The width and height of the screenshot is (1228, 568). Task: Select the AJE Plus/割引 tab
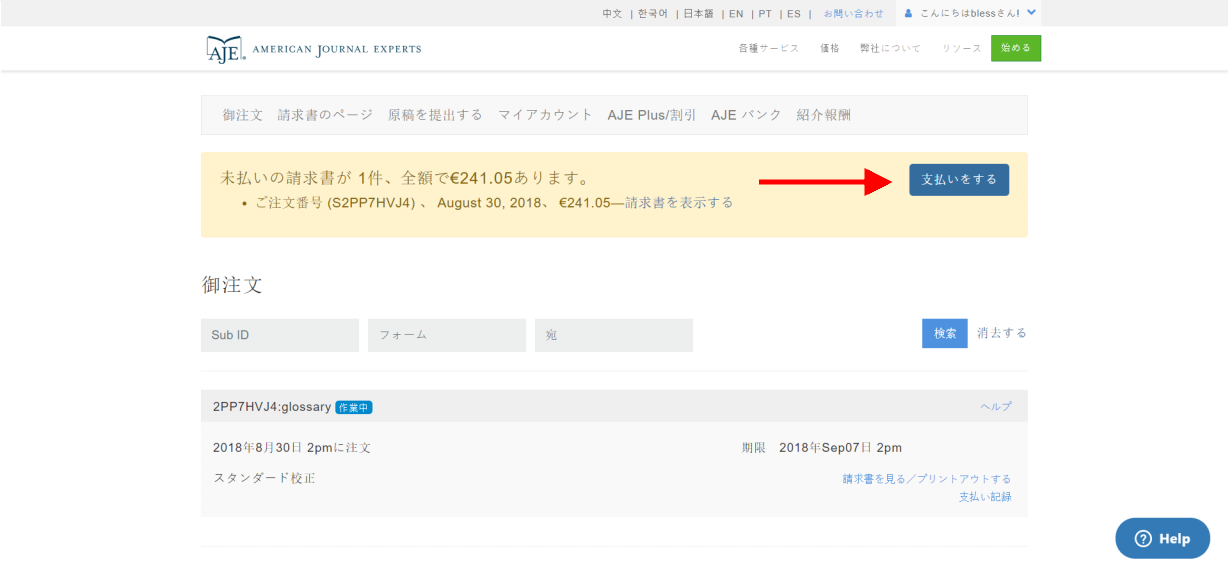[652, 115]
